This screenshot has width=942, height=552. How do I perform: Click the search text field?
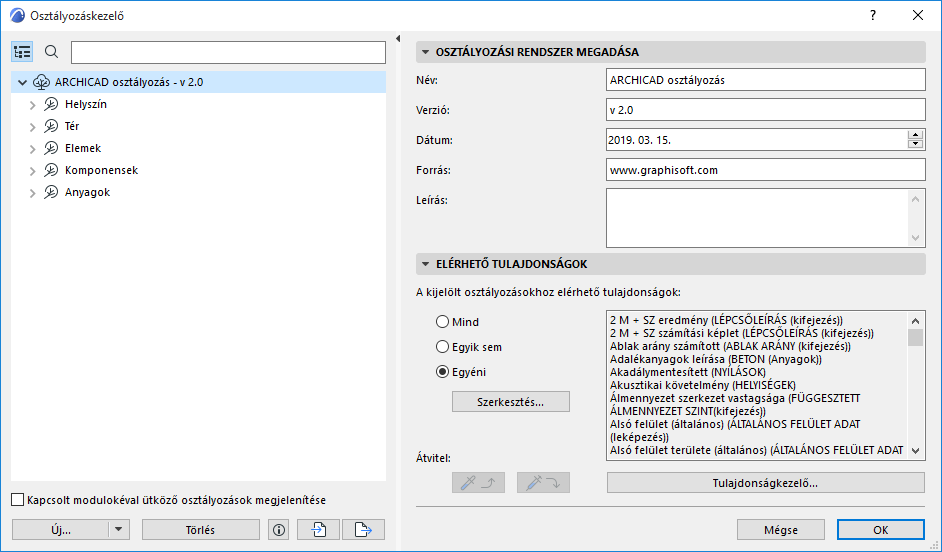(x=228, y=52)
